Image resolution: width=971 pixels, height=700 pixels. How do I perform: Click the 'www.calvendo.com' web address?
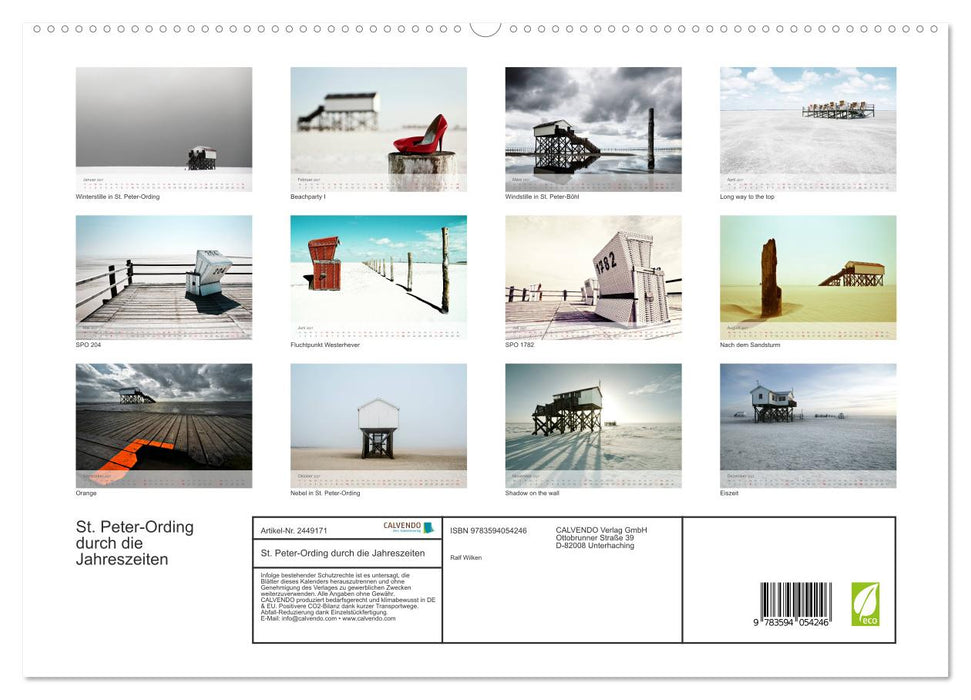368,618
